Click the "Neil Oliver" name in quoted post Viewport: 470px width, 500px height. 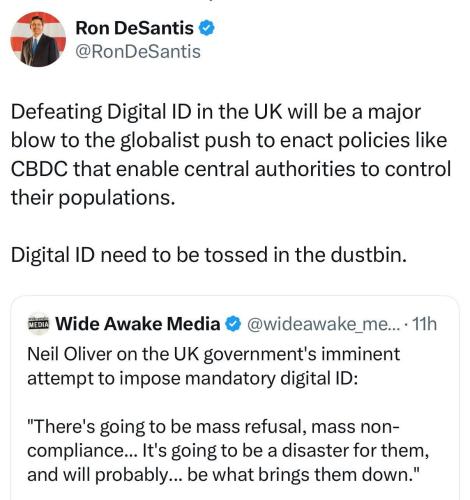(68, 354)
